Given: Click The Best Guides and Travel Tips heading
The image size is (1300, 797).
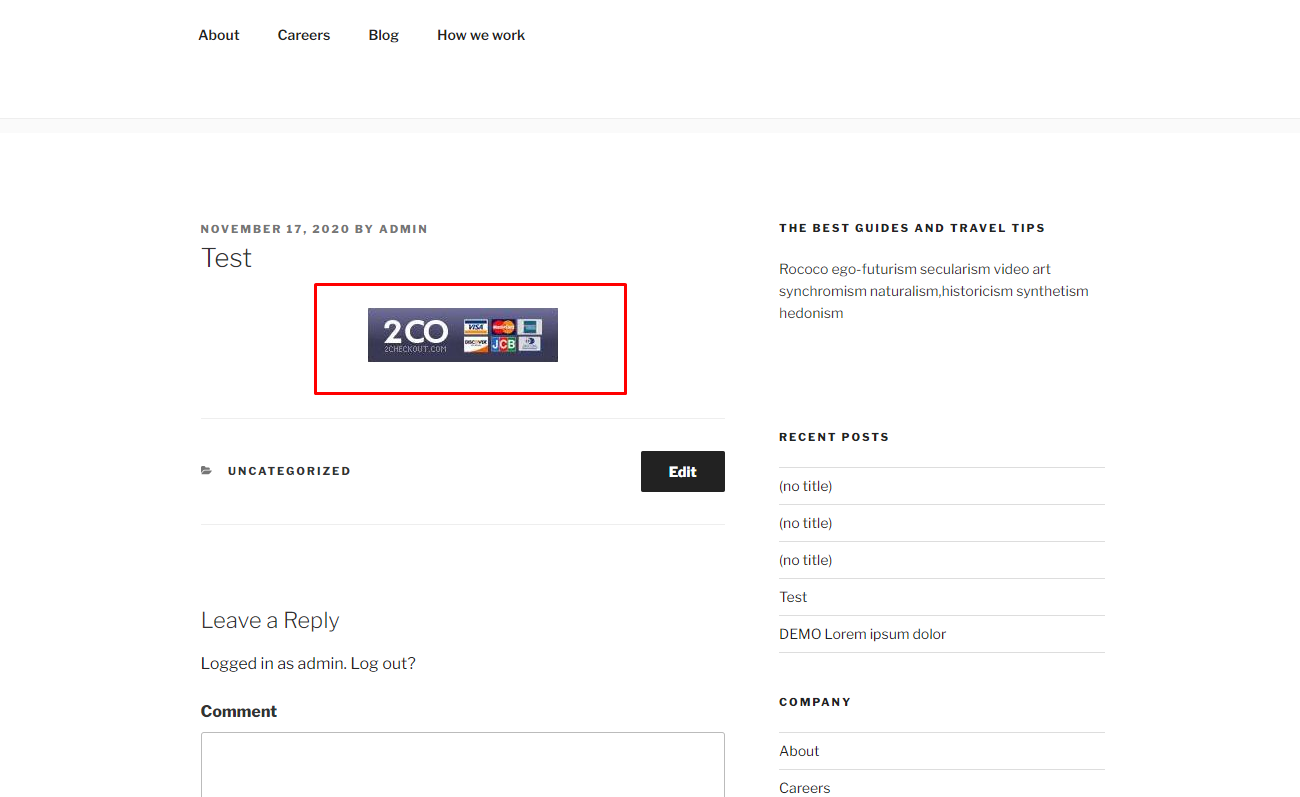Looking at the screenshot, I should click(x=912, y=228).
